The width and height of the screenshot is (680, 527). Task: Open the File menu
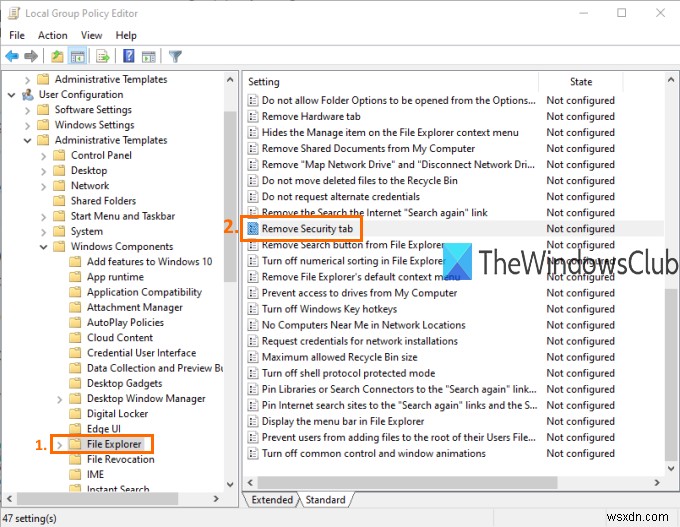pyautogui.click(x=17, y=35)
